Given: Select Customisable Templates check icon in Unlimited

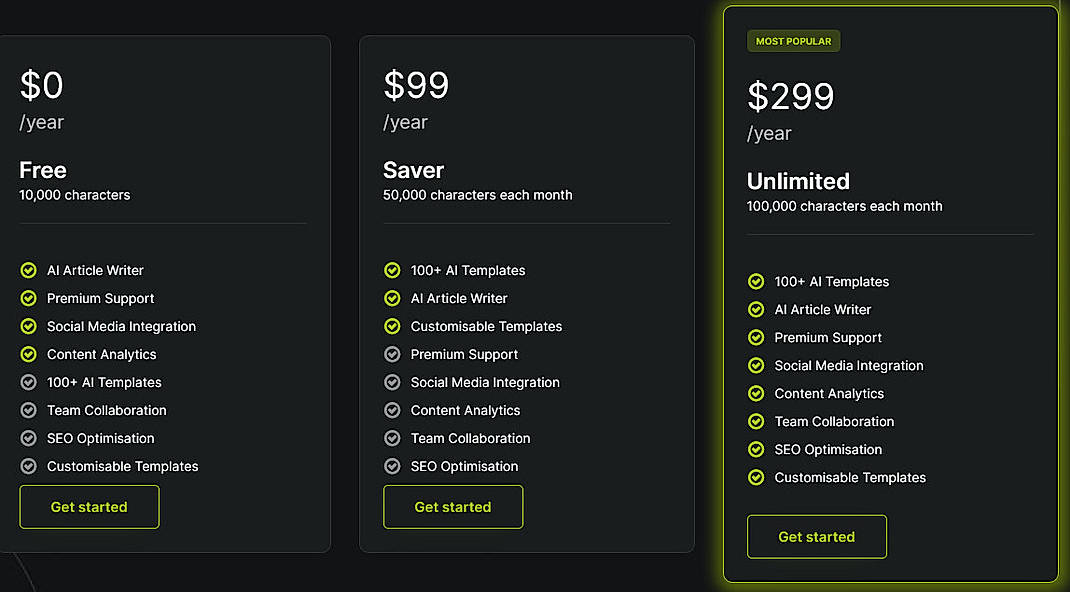Looking at the screenshot, I should coord(756,477).
